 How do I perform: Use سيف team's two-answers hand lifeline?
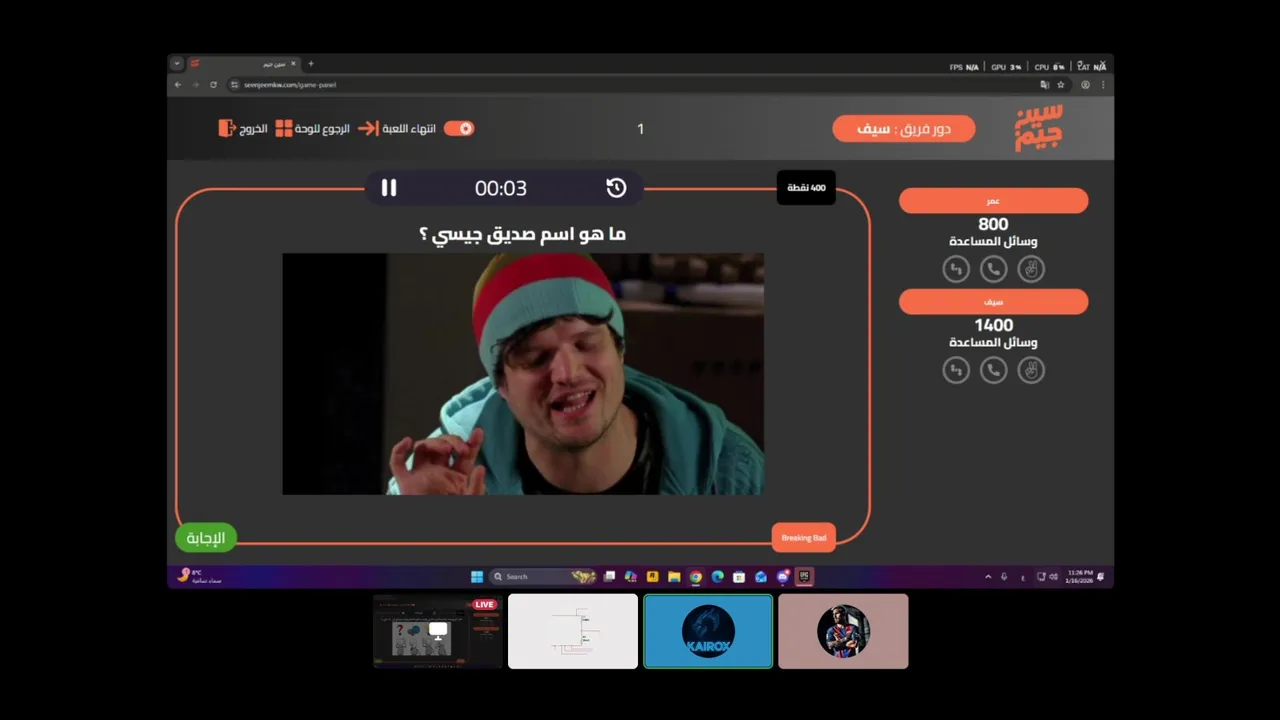1031,370
